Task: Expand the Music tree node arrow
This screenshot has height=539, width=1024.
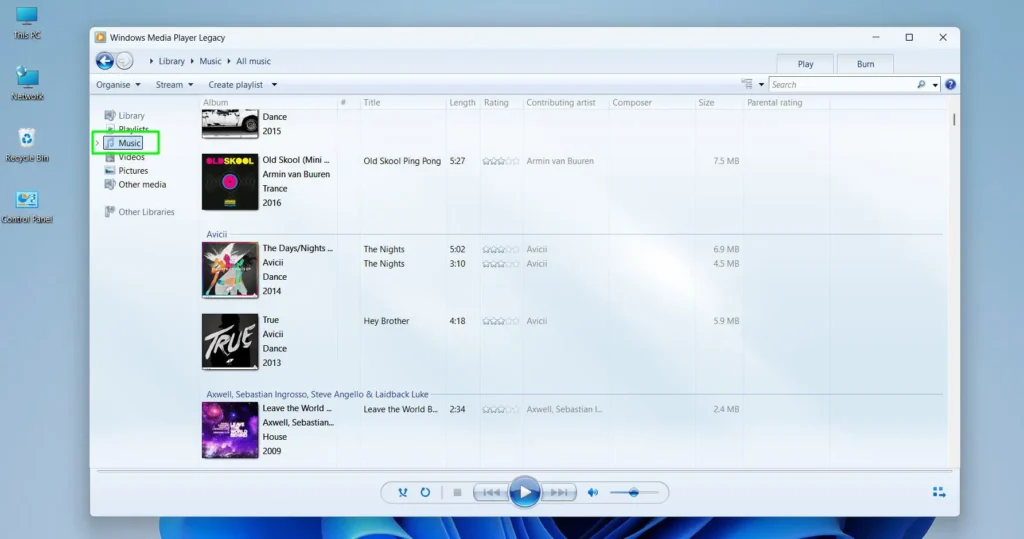Action: click(97, 143)
